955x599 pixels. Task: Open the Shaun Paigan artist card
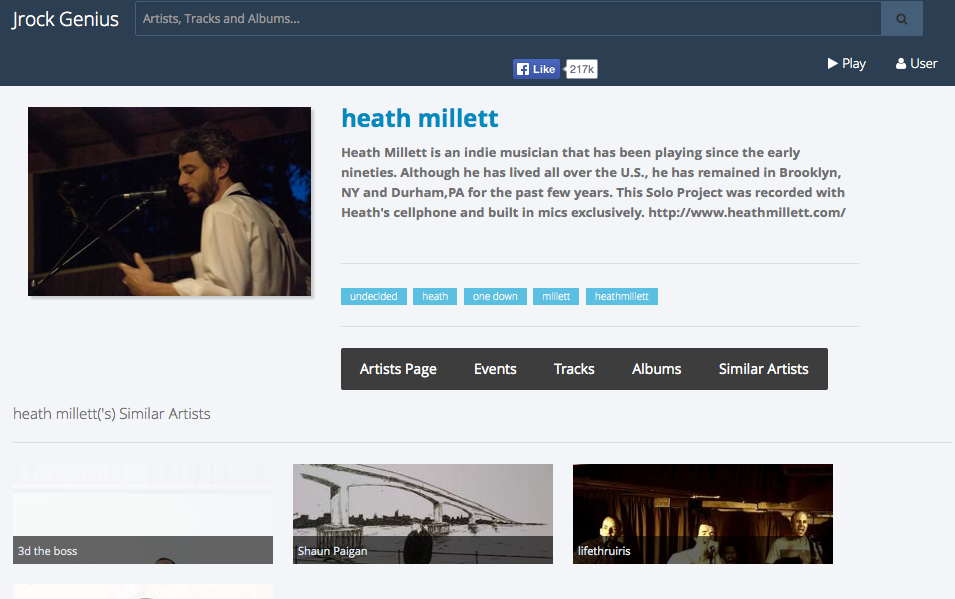tap(423, 514)
